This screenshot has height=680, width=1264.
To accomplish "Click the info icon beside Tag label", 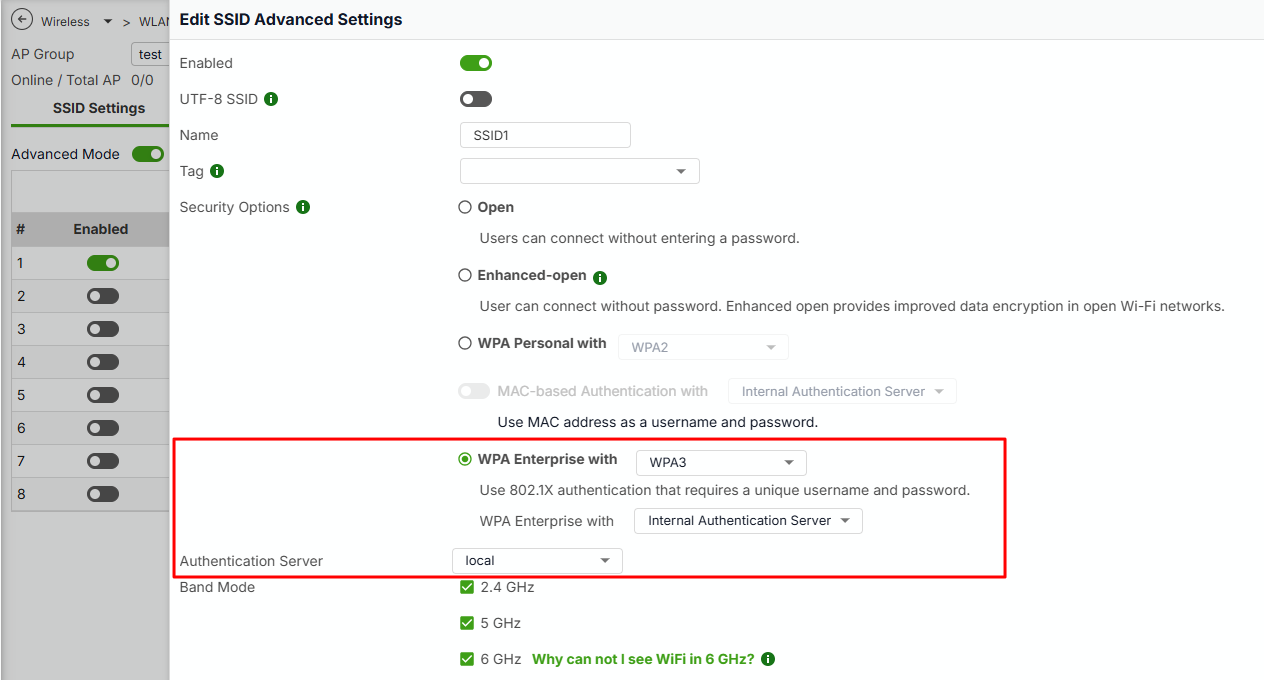I will [217, 171].
